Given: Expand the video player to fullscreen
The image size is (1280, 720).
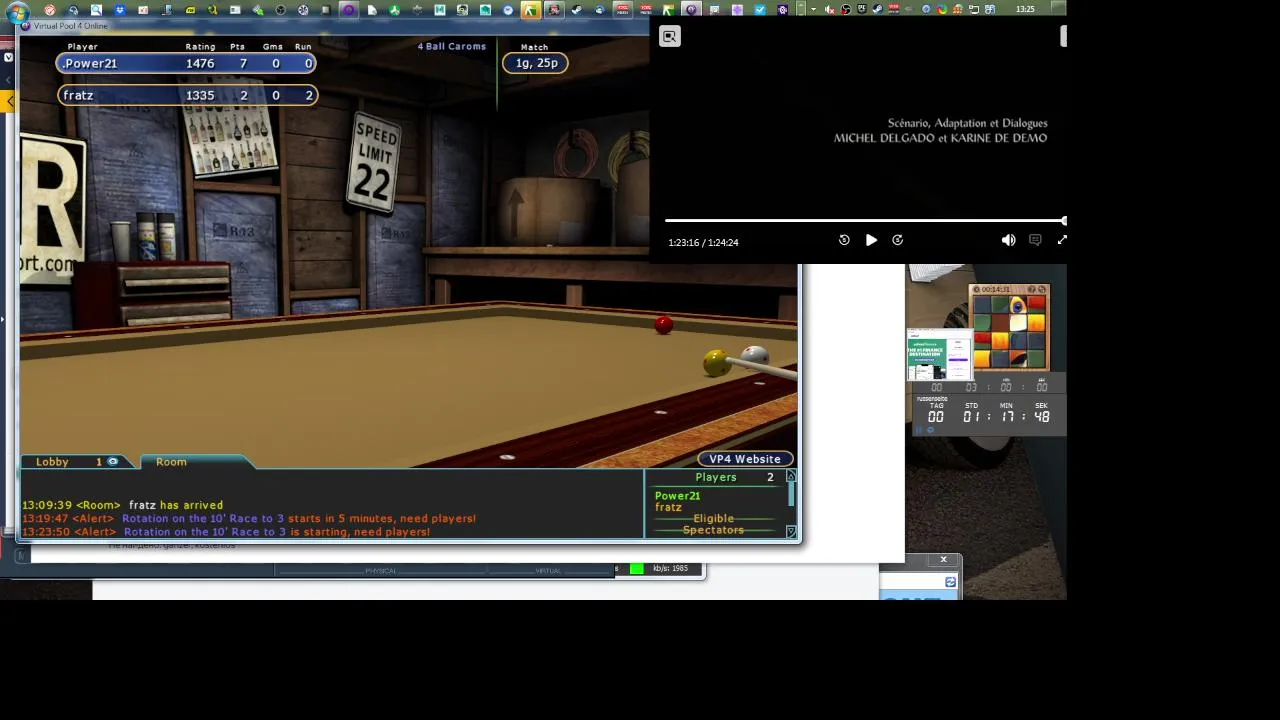Looking at the screenshot, I should [1062, 240].
